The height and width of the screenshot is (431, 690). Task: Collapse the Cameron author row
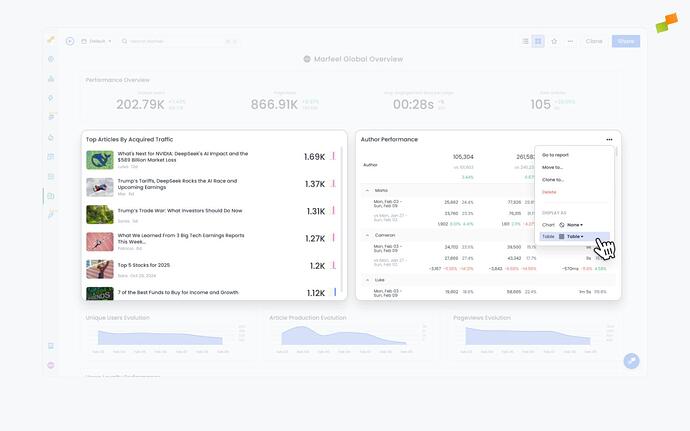click(367, 235)
